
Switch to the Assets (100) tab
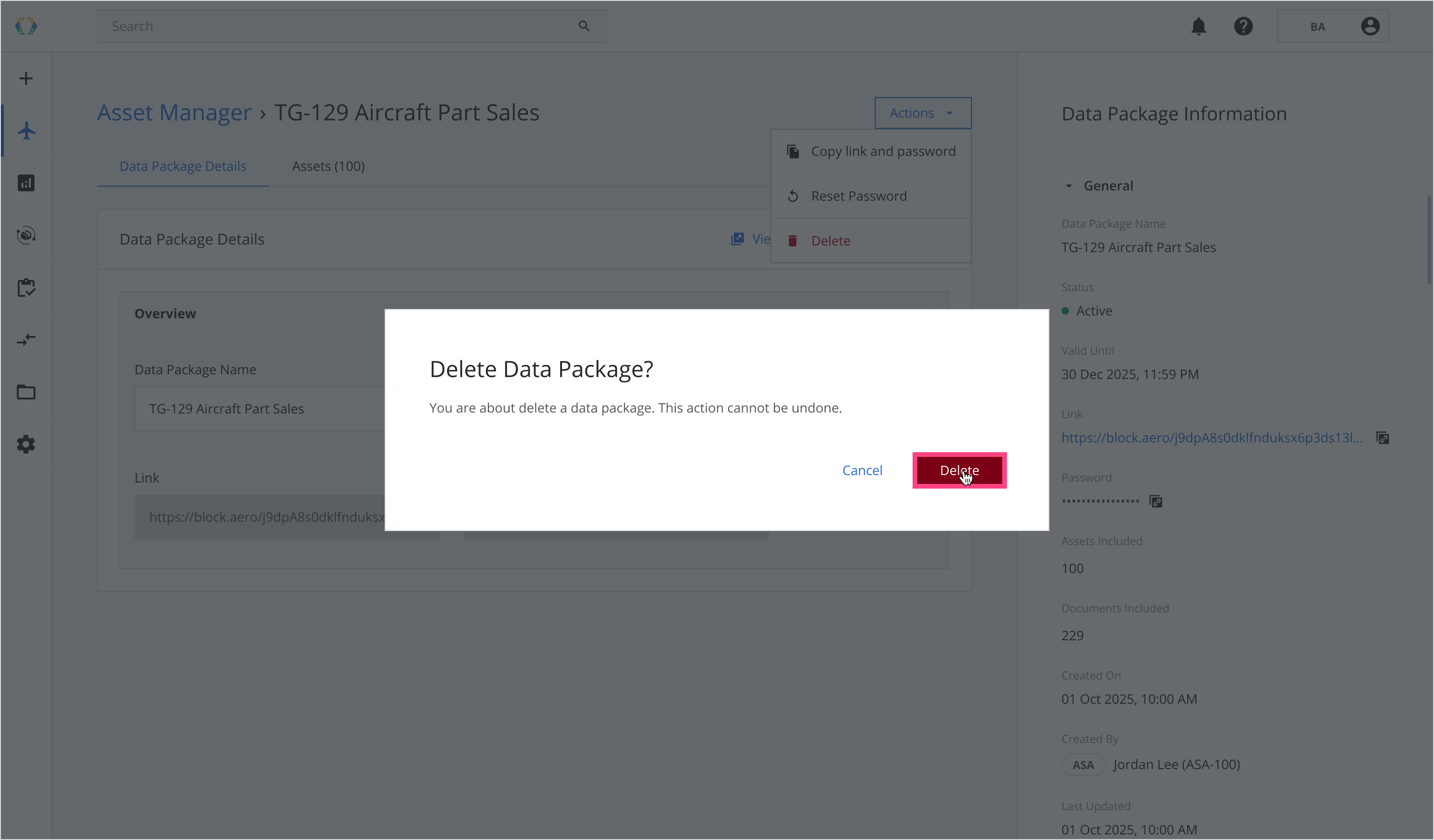(x=328, y=166)
